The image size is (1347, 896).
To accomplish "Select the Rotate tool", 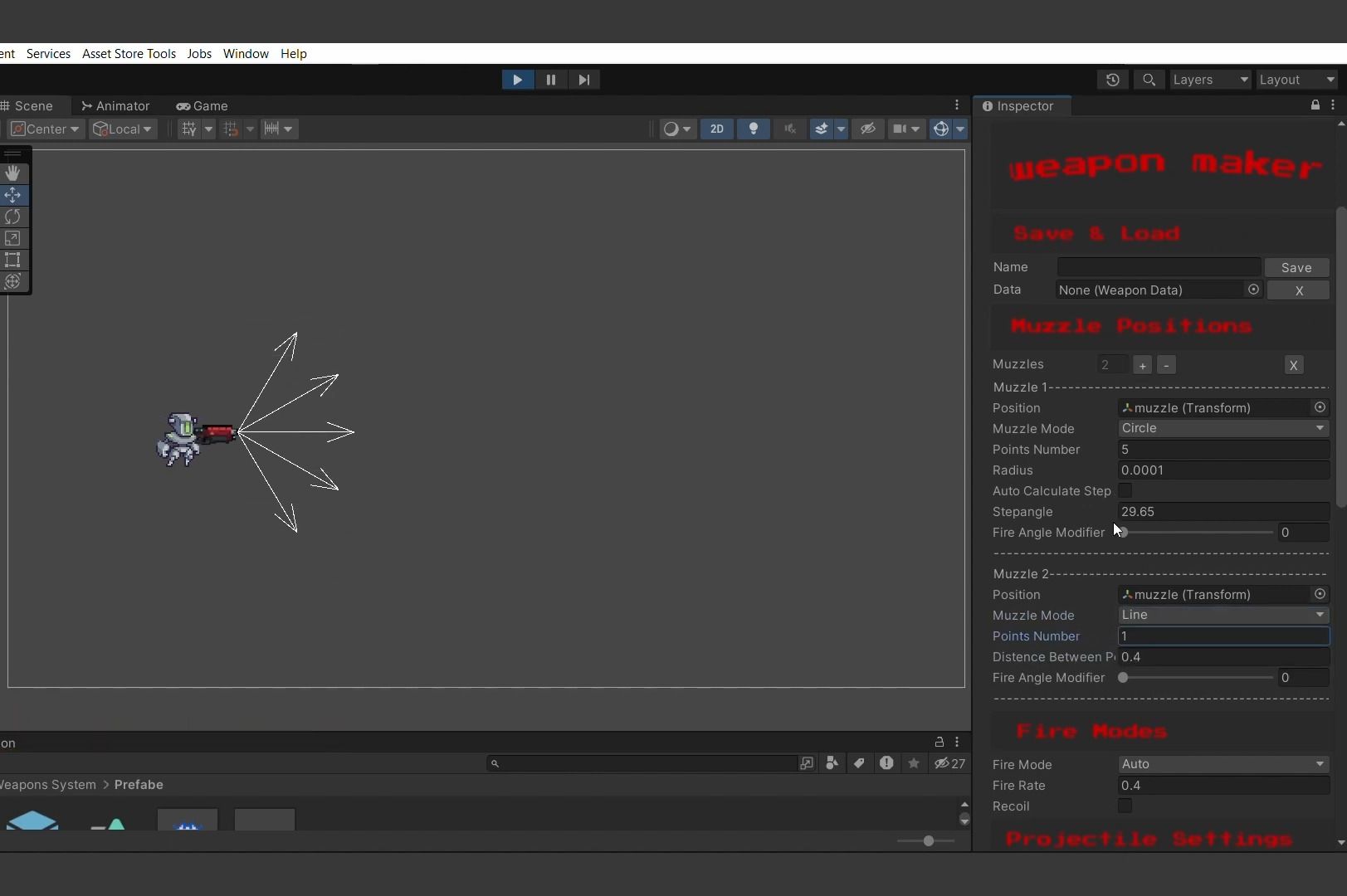I will tap(13, 217).
